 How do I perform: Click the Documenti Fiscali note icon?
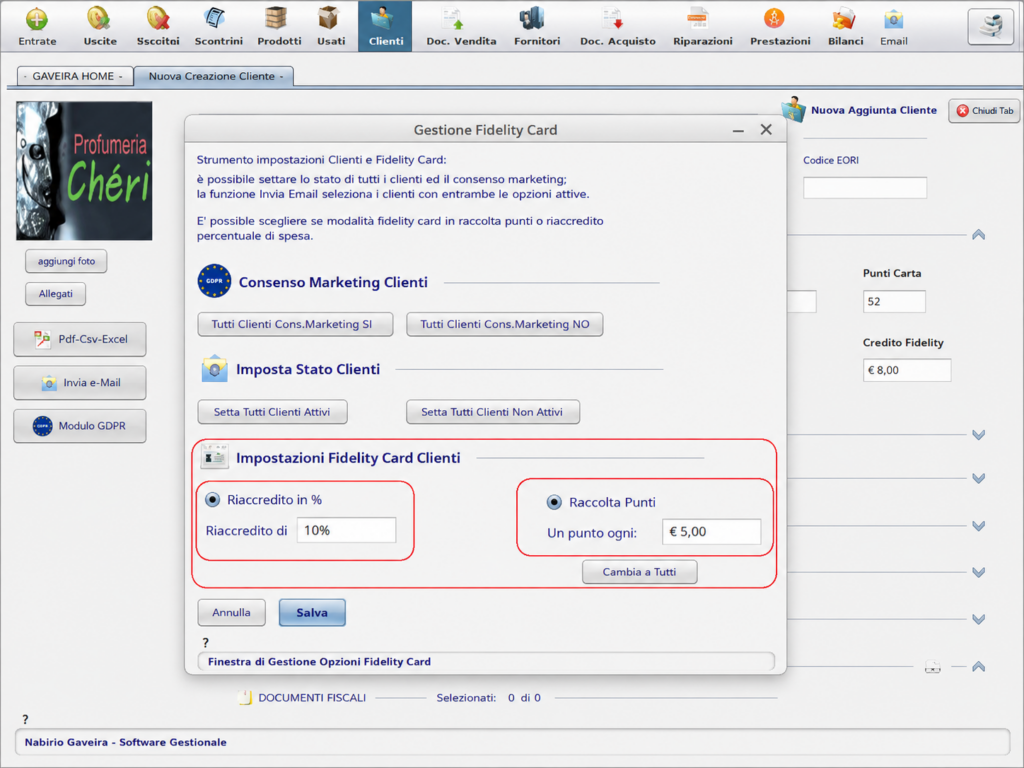pos(245,697)
